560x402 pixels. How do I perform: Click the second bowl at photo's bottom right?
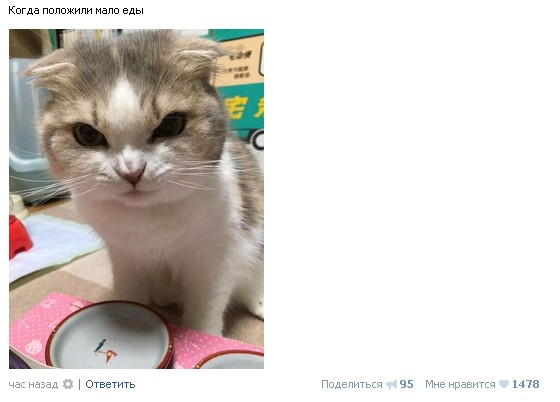[x=230, y=360]
